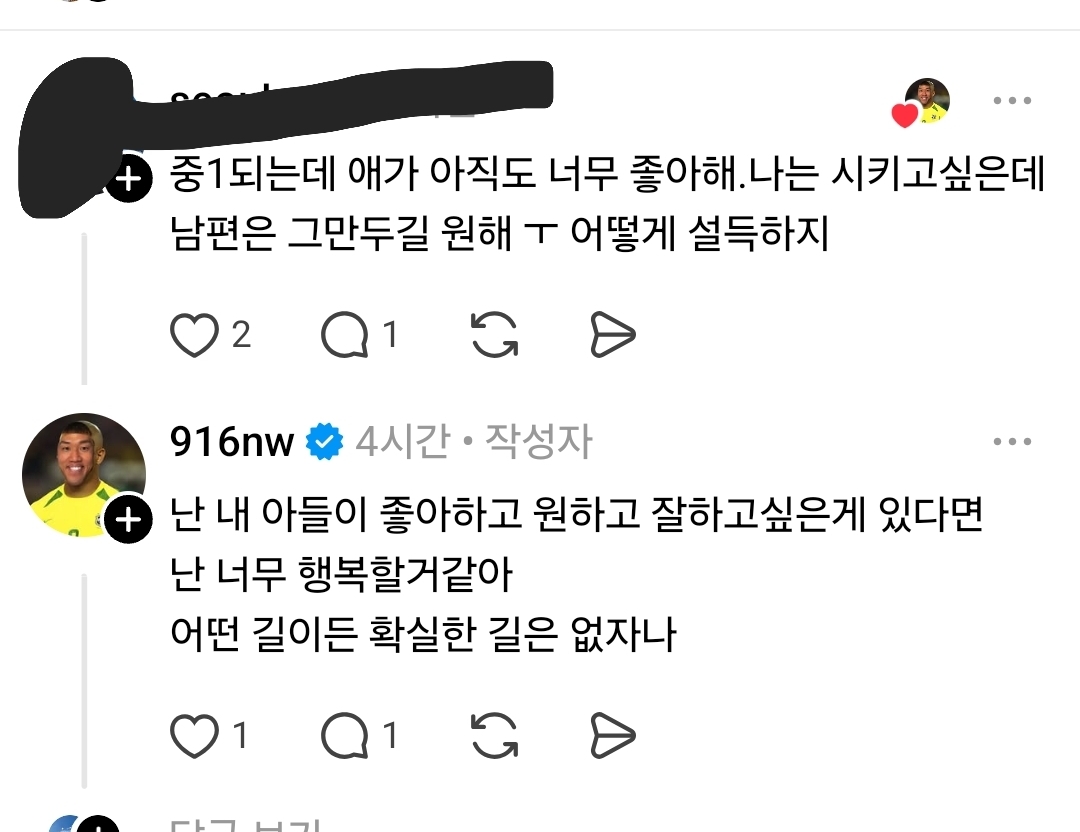This screenshot has height=832, width=1080.
Task: Like the 916nw reply
Action: (194, 736)
